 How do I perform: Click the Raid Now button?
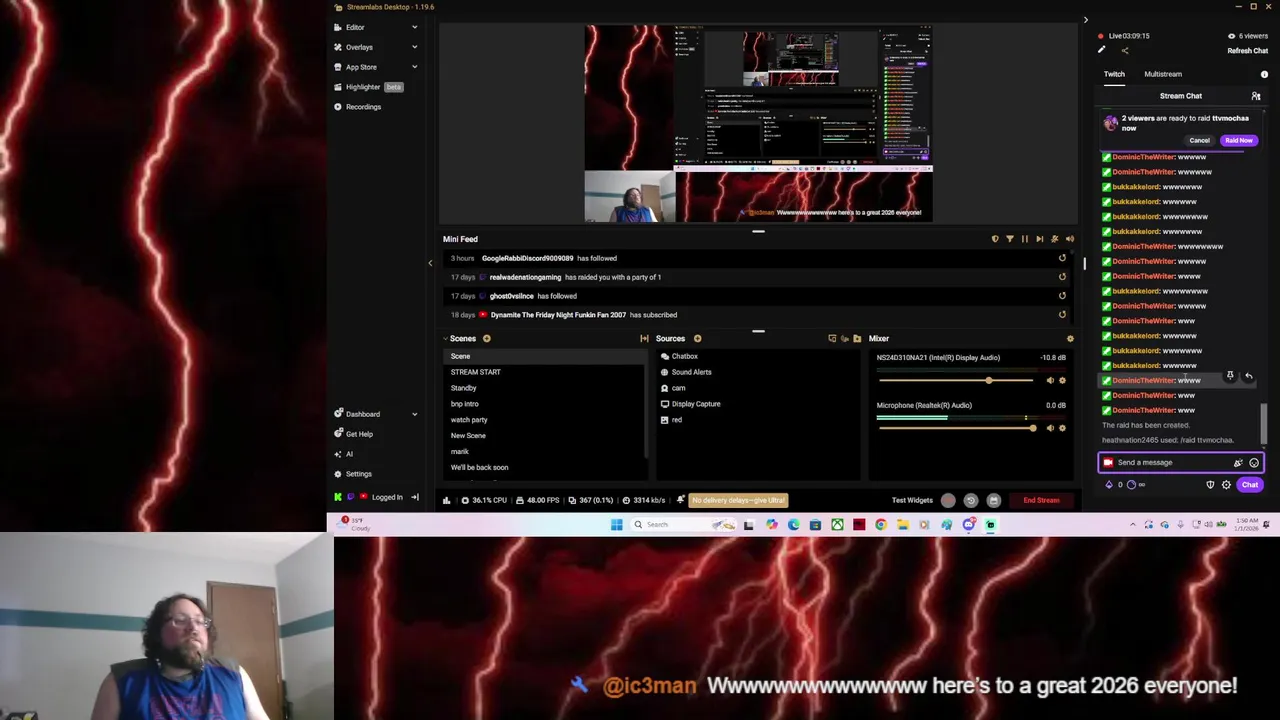point(1238,141)
